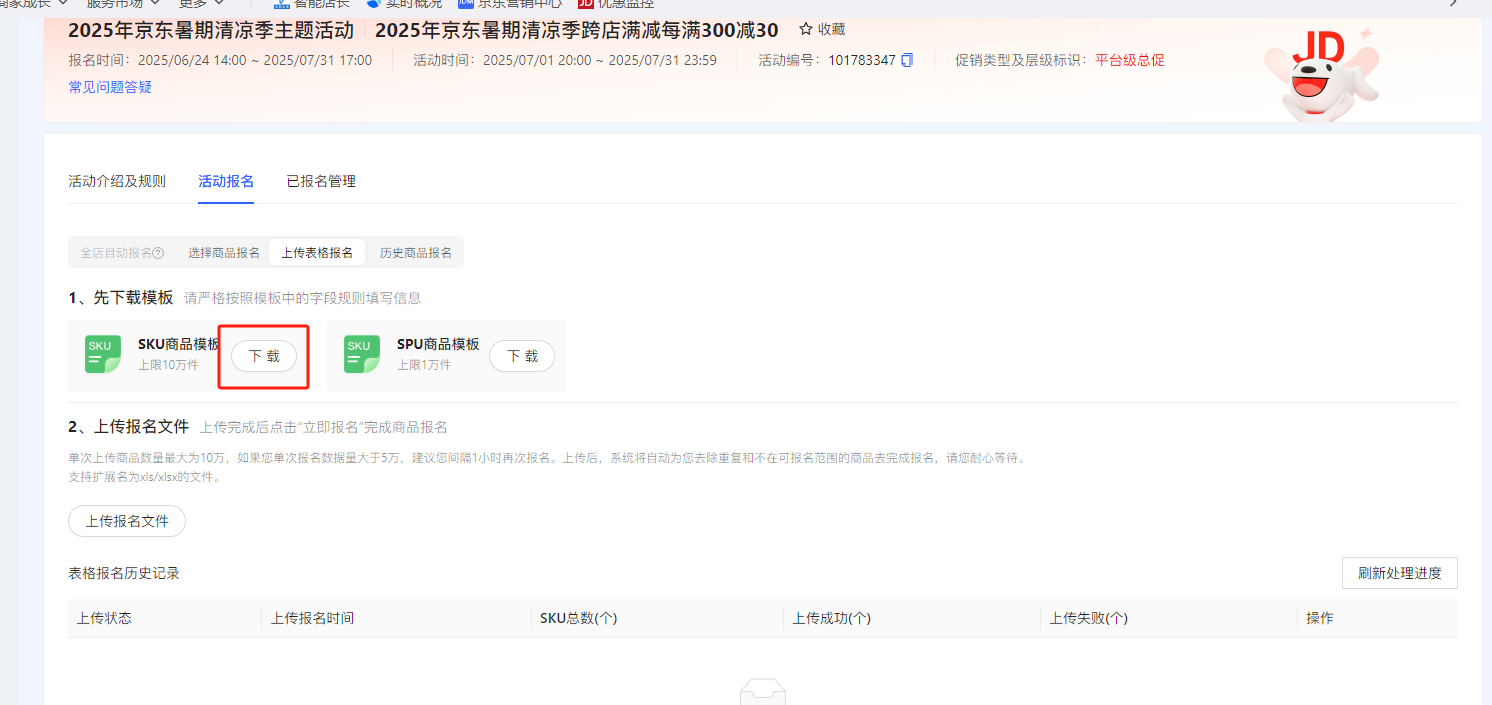Click the green SKU商品模板 file icon

pyautogui.click(x=103, y=355)
